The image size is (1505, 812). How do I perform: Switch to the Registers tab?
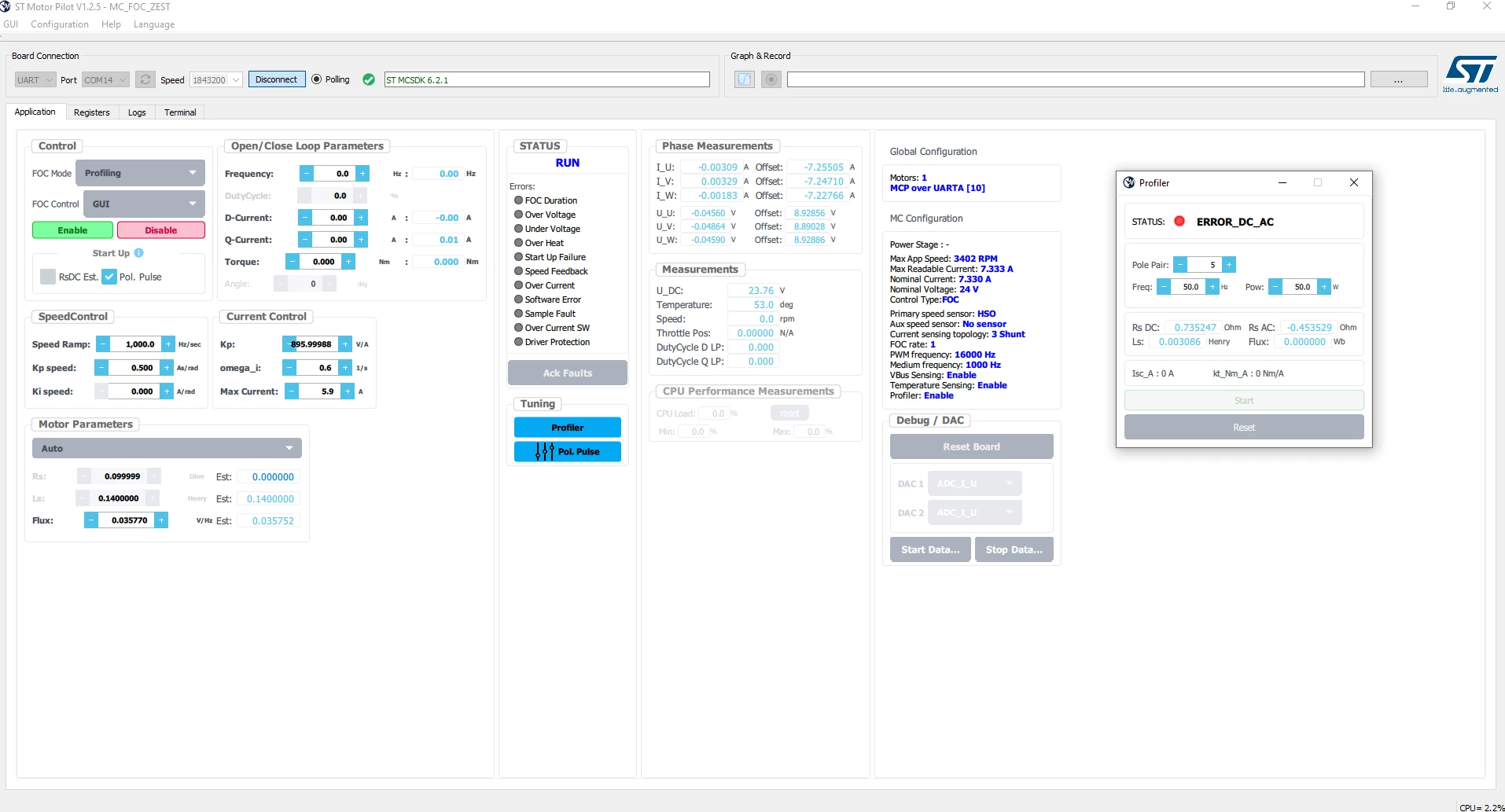pos(92,112)
